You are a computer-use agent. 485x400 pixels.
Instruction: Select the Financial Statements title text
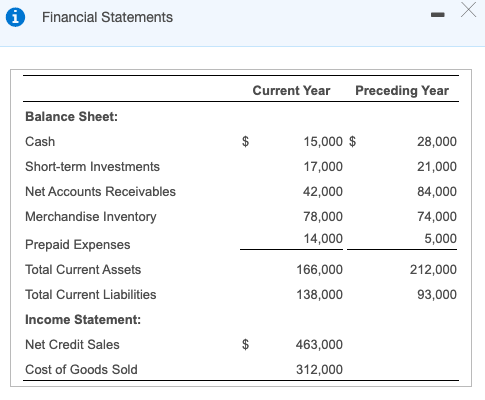pos(107,17)
